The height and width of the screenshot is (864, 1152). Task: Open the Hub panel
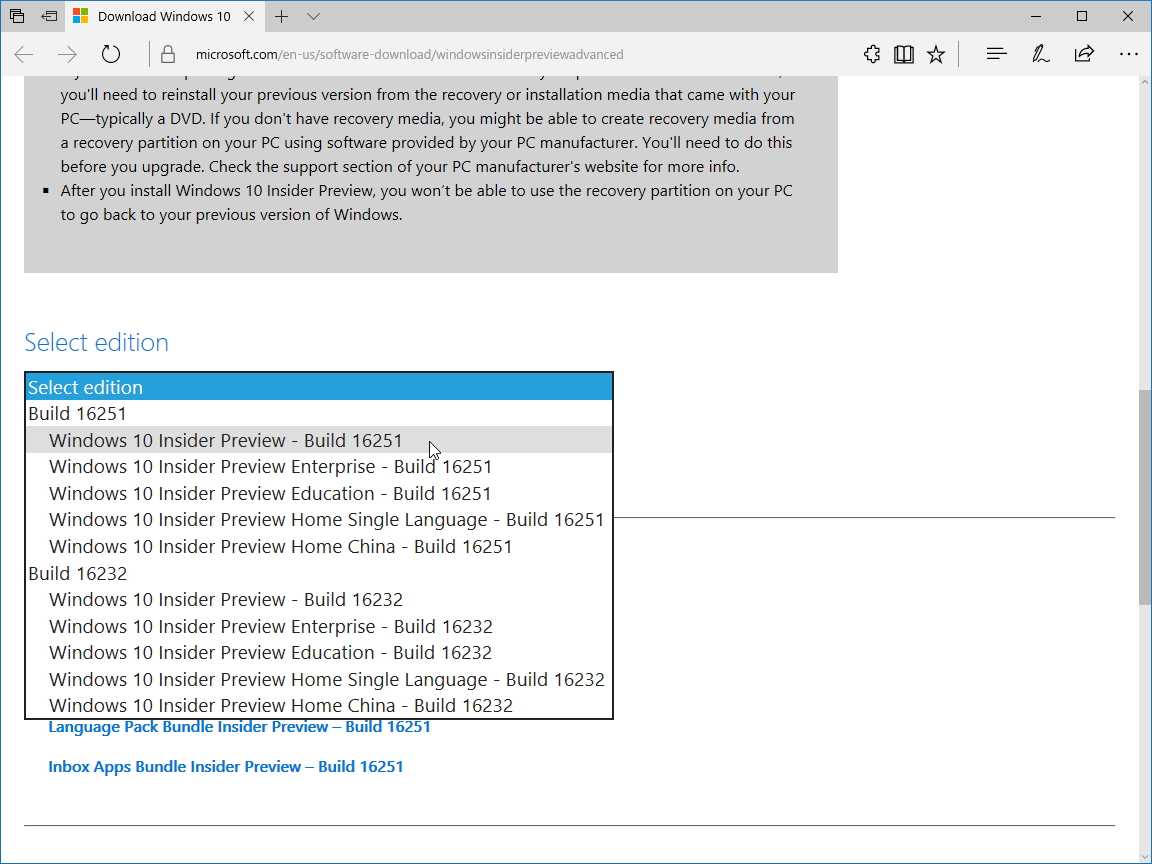996,54
